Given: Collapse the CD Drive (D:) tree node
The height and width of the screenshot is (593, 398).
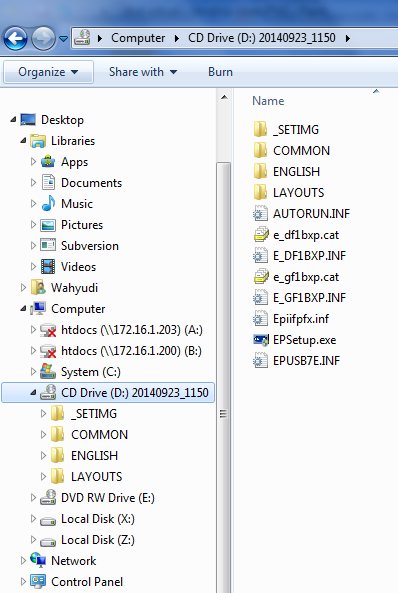Looking at the screenshot, I should pos(34,393).
